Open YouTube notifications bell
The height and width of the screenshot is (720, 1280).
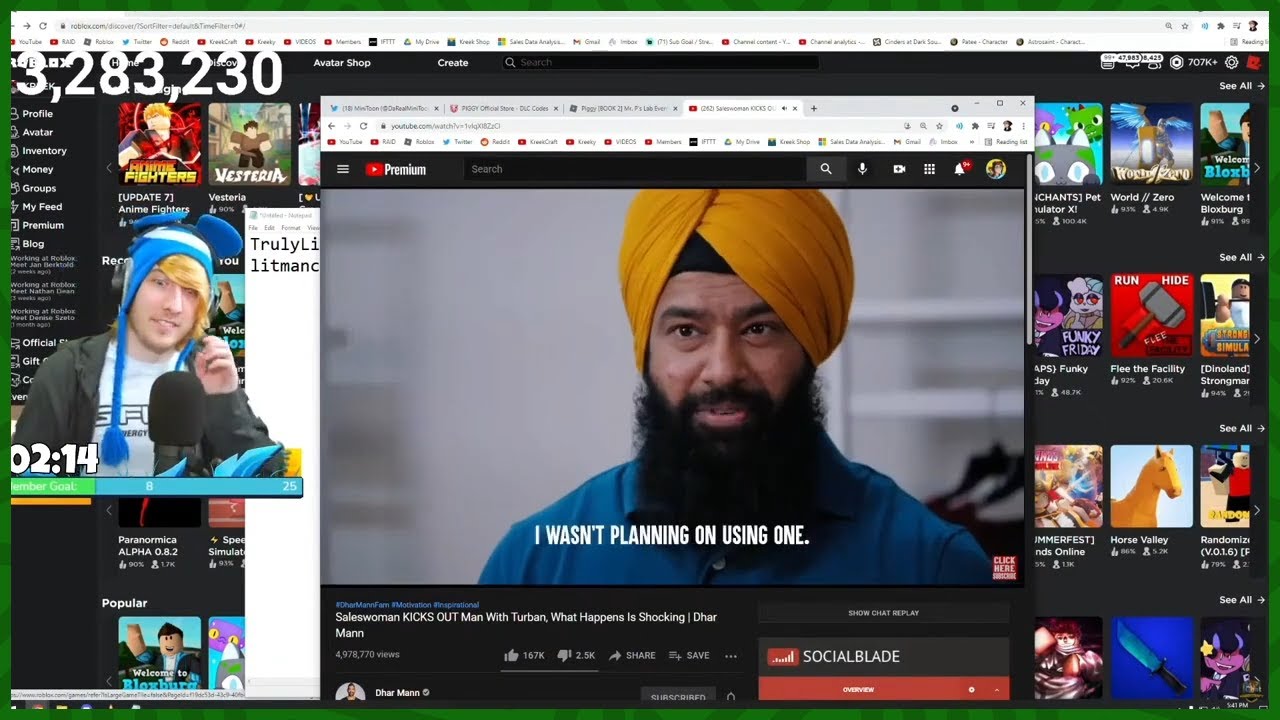pos(960,169)
